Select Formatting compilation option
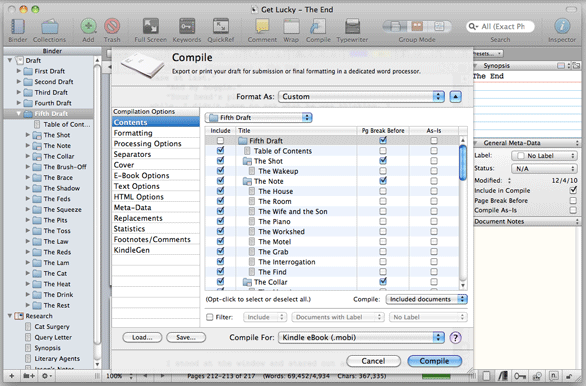Screen dimensions: 586x386 coord(155,133)
